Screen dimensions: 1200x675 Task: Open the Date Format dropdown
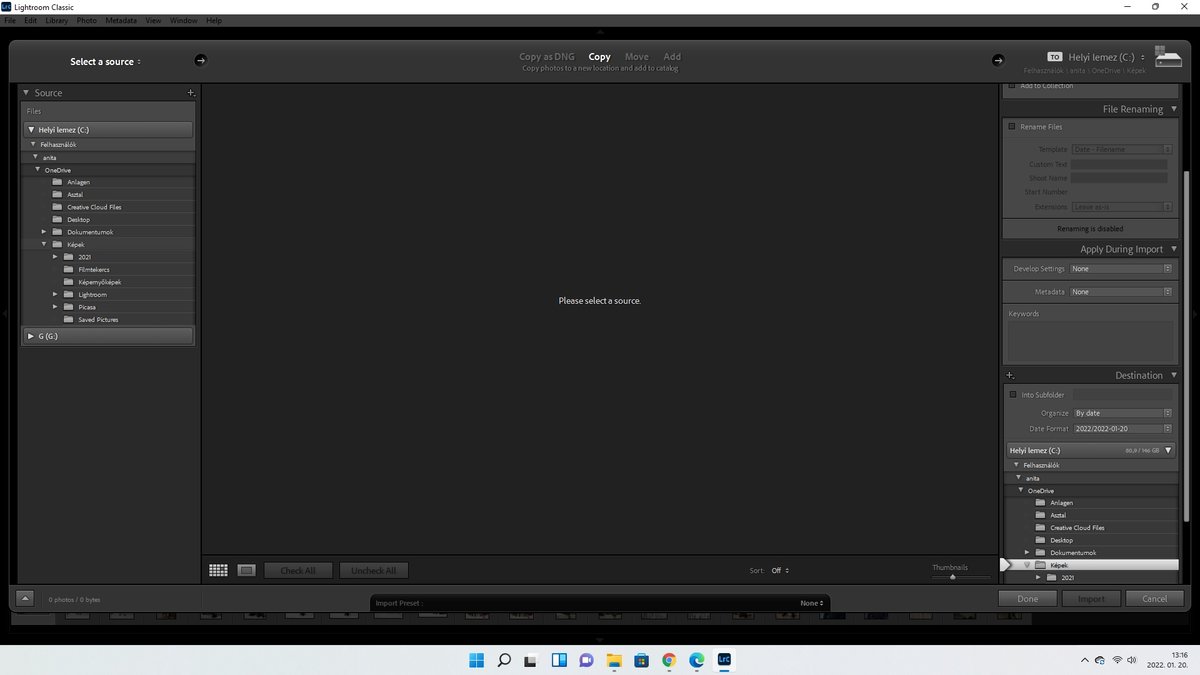(1123, 429)
